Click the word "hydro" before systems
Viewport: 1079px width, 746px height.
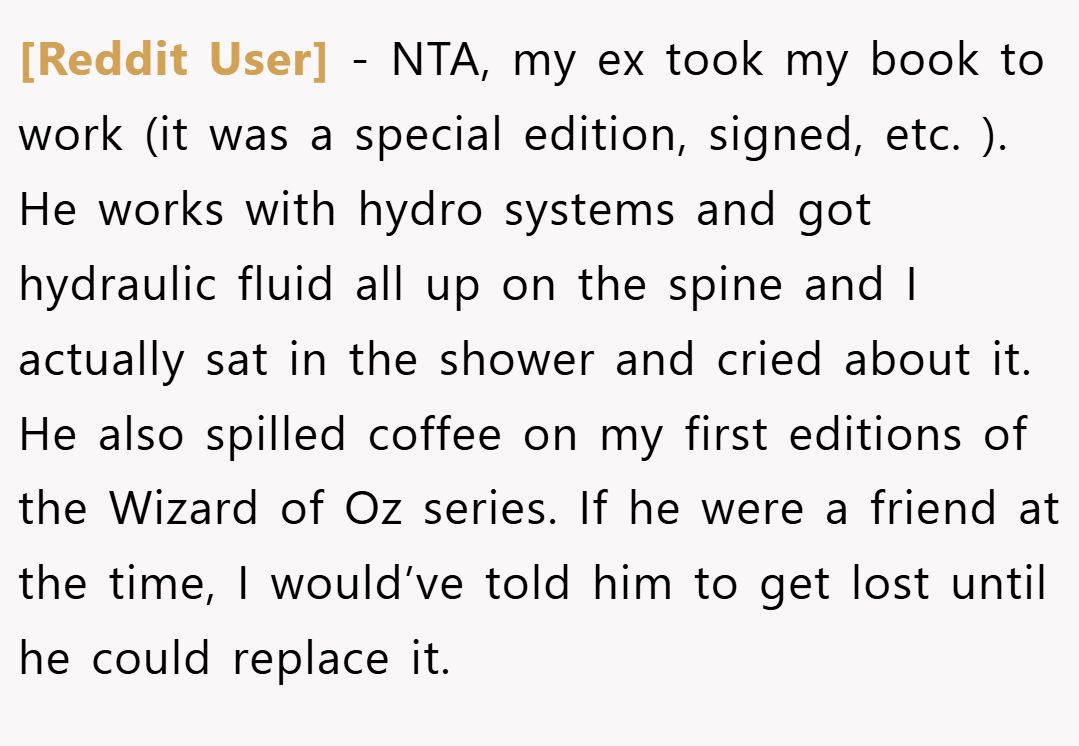420,210
